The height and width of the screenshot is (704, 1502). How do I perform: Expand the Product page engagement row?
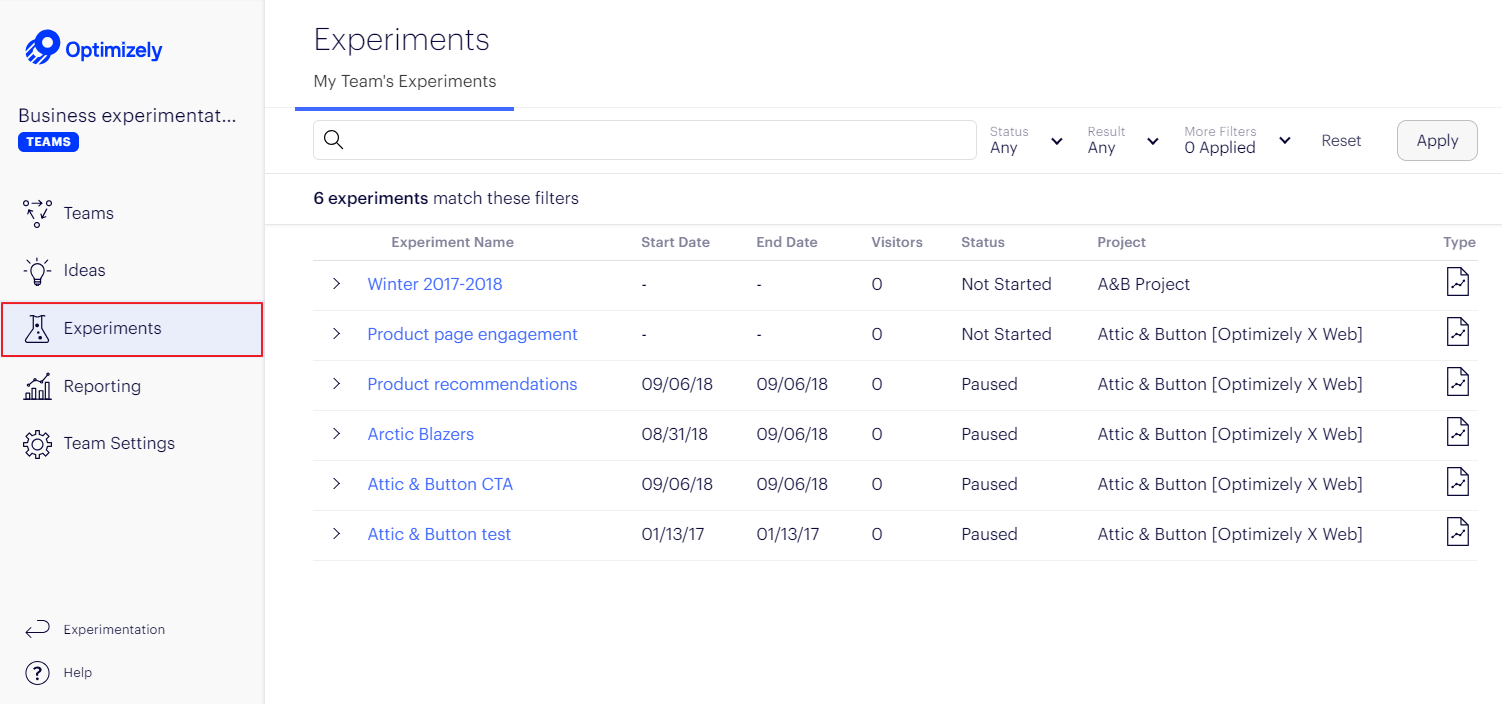336,334
